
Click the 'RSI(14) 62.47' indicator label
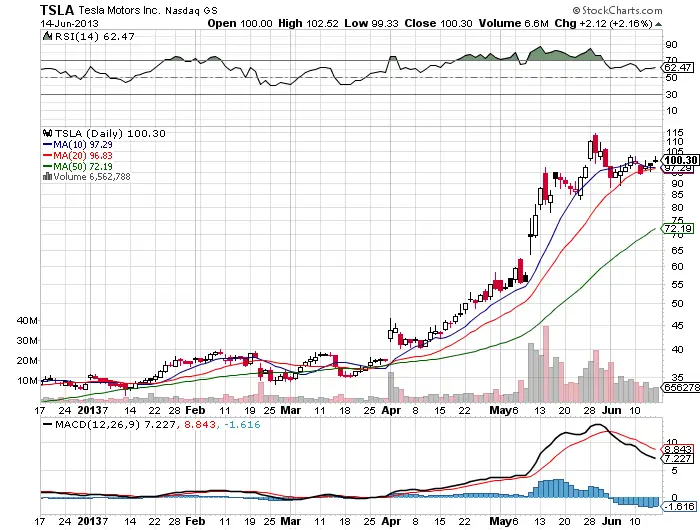click(x=95, y=37)
